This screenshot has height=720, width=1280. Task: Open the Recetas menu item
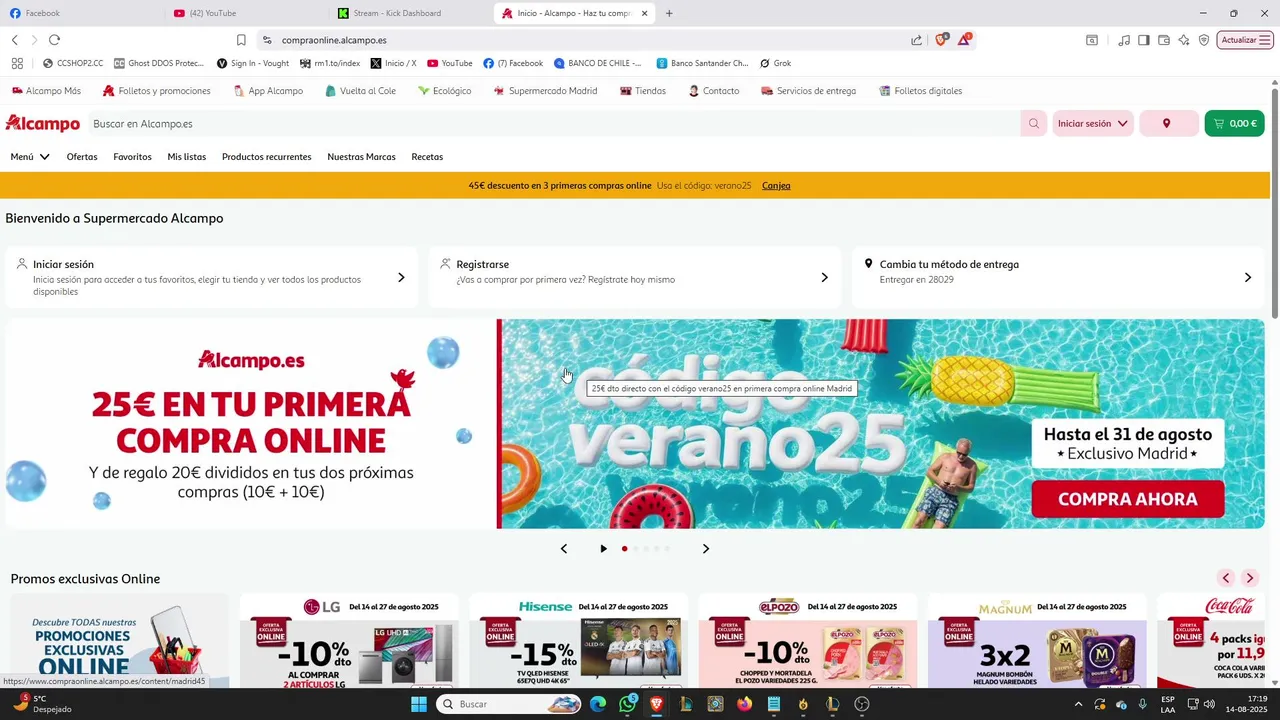pyautogui.click(x=427, y=157)
